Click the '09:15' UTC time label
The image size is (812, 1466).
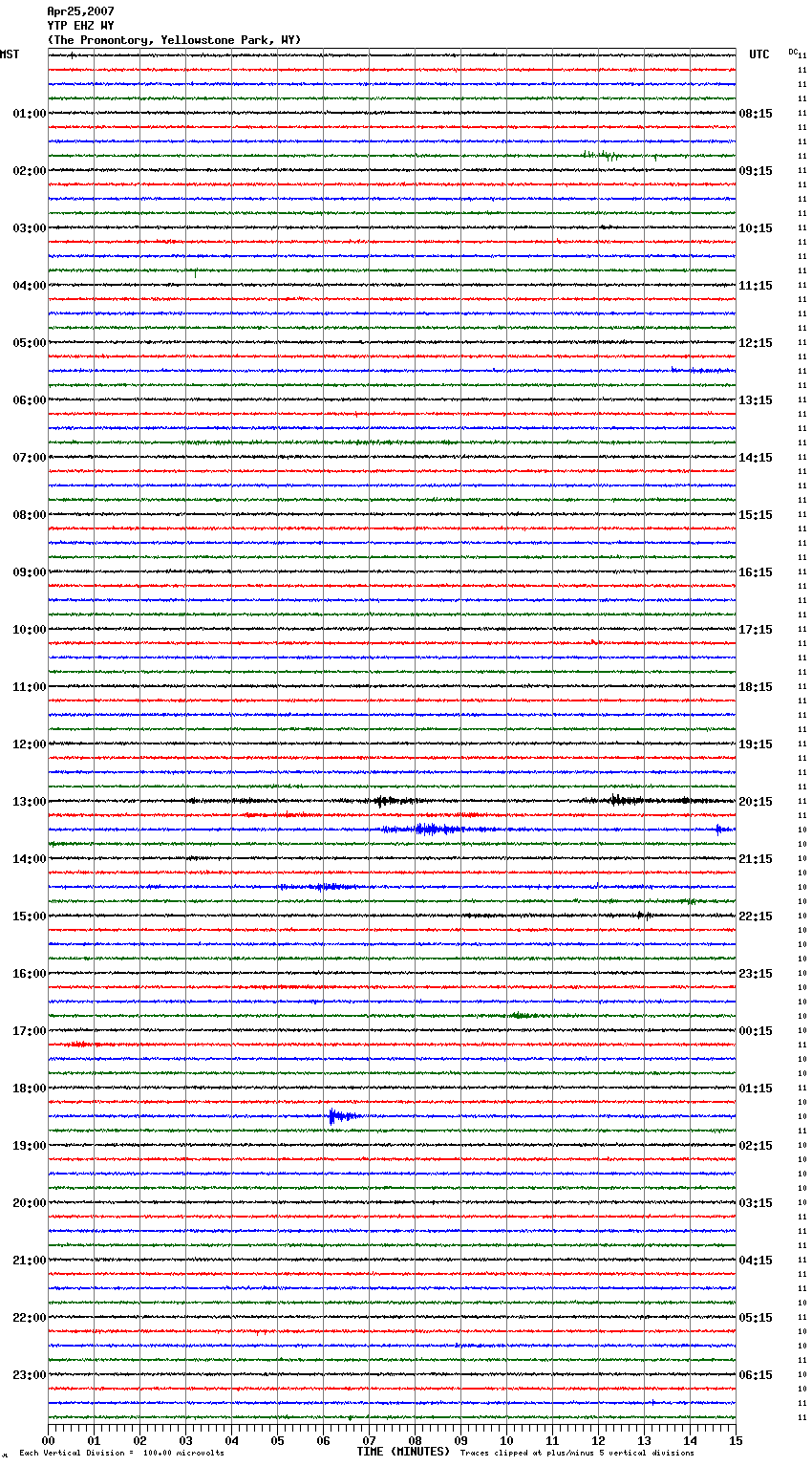756,171
